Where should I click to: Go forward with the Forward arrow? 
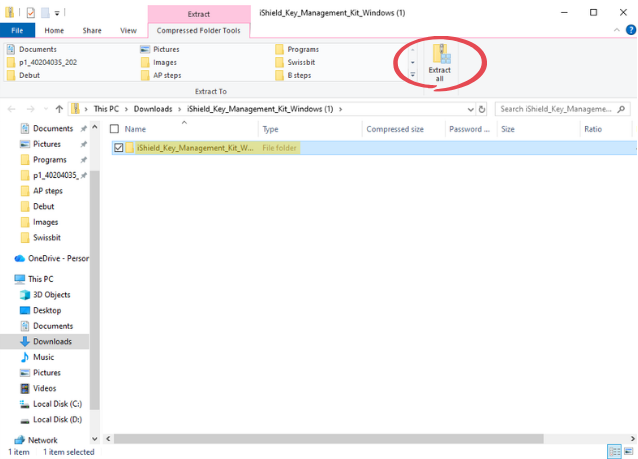(30, 109)
